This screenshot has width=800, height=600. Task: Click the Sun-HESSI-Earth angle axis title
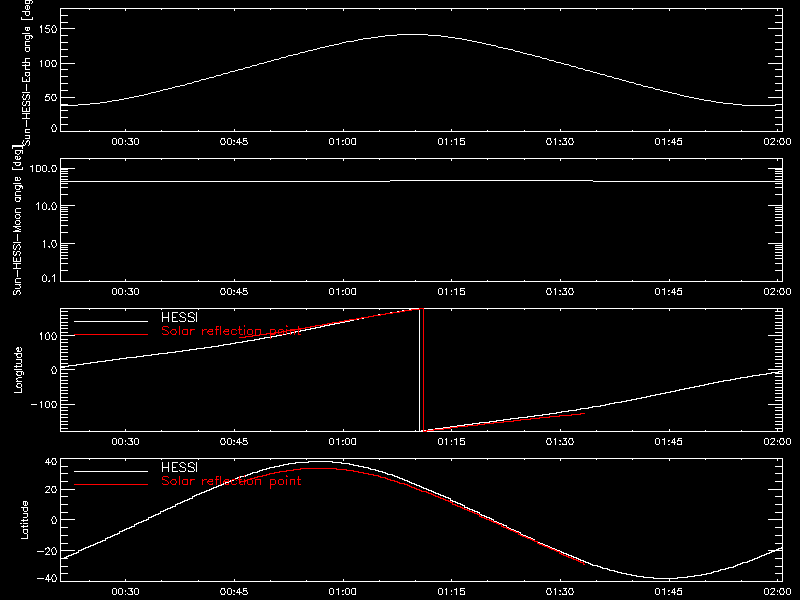[27, 73]
